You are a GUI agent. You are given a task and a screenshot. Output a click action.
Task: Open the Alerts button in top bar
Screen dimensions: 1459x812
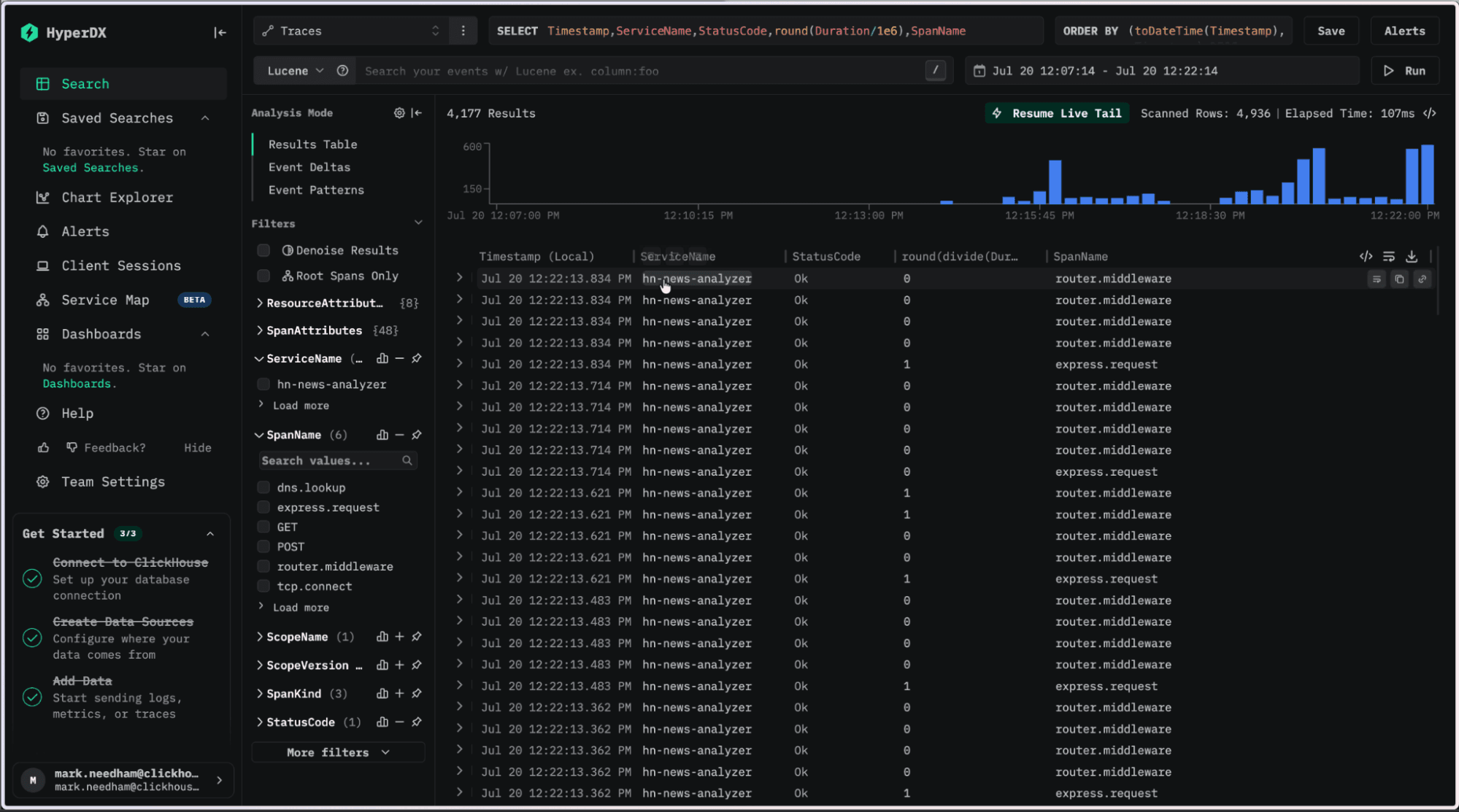point(1404,31)
